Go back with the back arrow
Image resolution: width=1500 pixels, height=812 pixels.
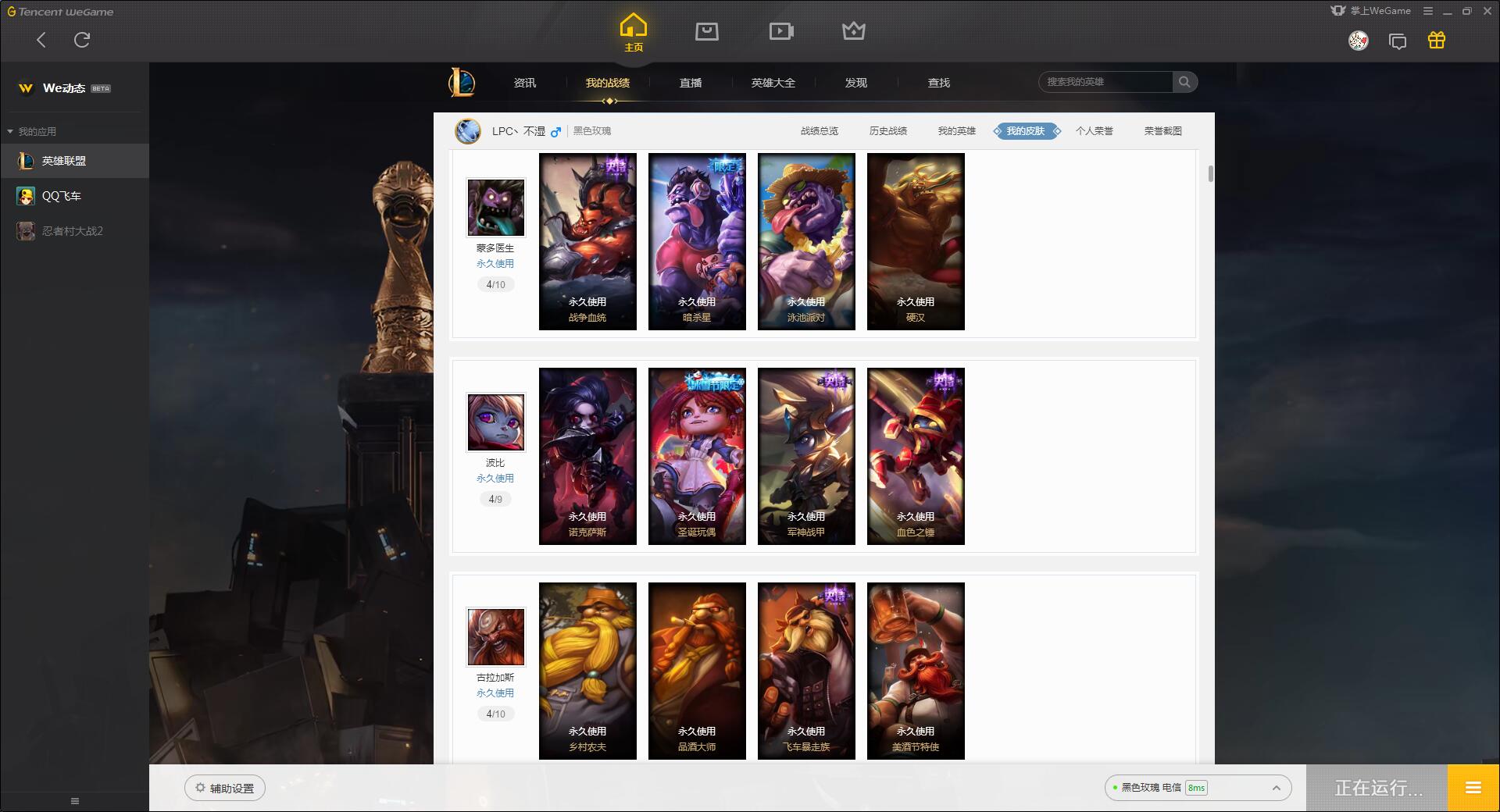[41, 40]
